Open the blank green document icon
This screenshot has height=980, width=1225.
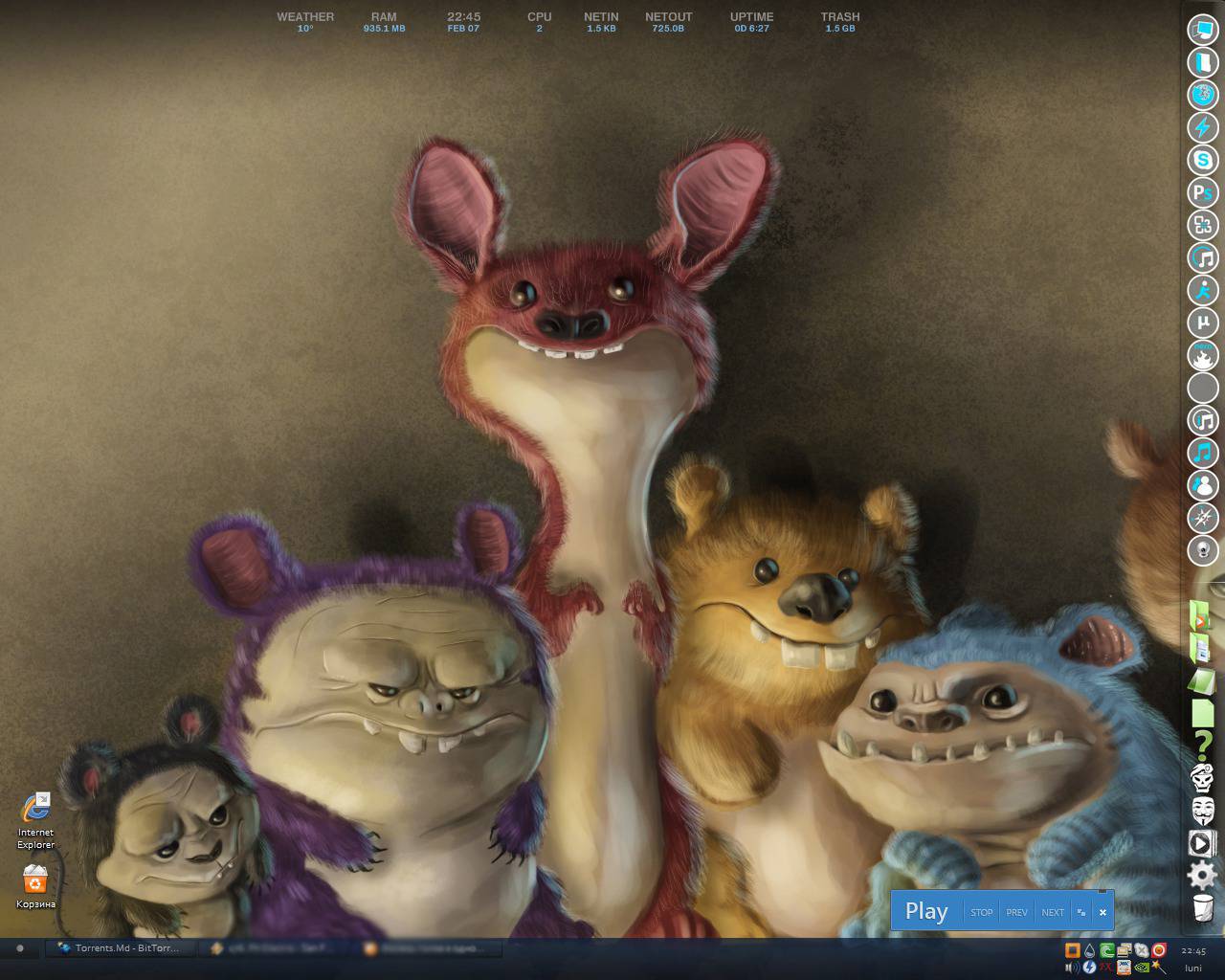click(x=1202, y=713)
